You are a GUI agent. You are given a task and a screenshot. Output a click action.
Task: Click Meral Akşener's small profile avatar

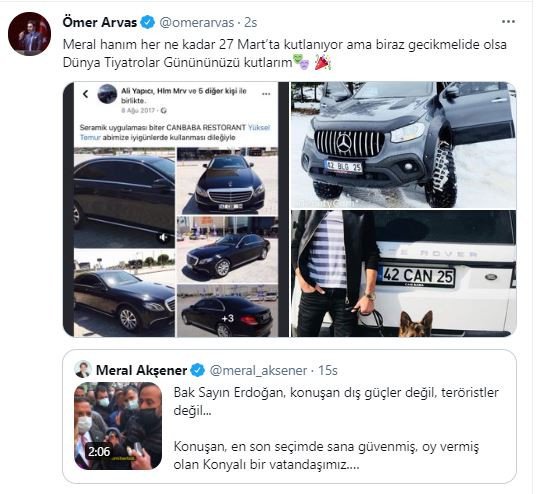83,369
